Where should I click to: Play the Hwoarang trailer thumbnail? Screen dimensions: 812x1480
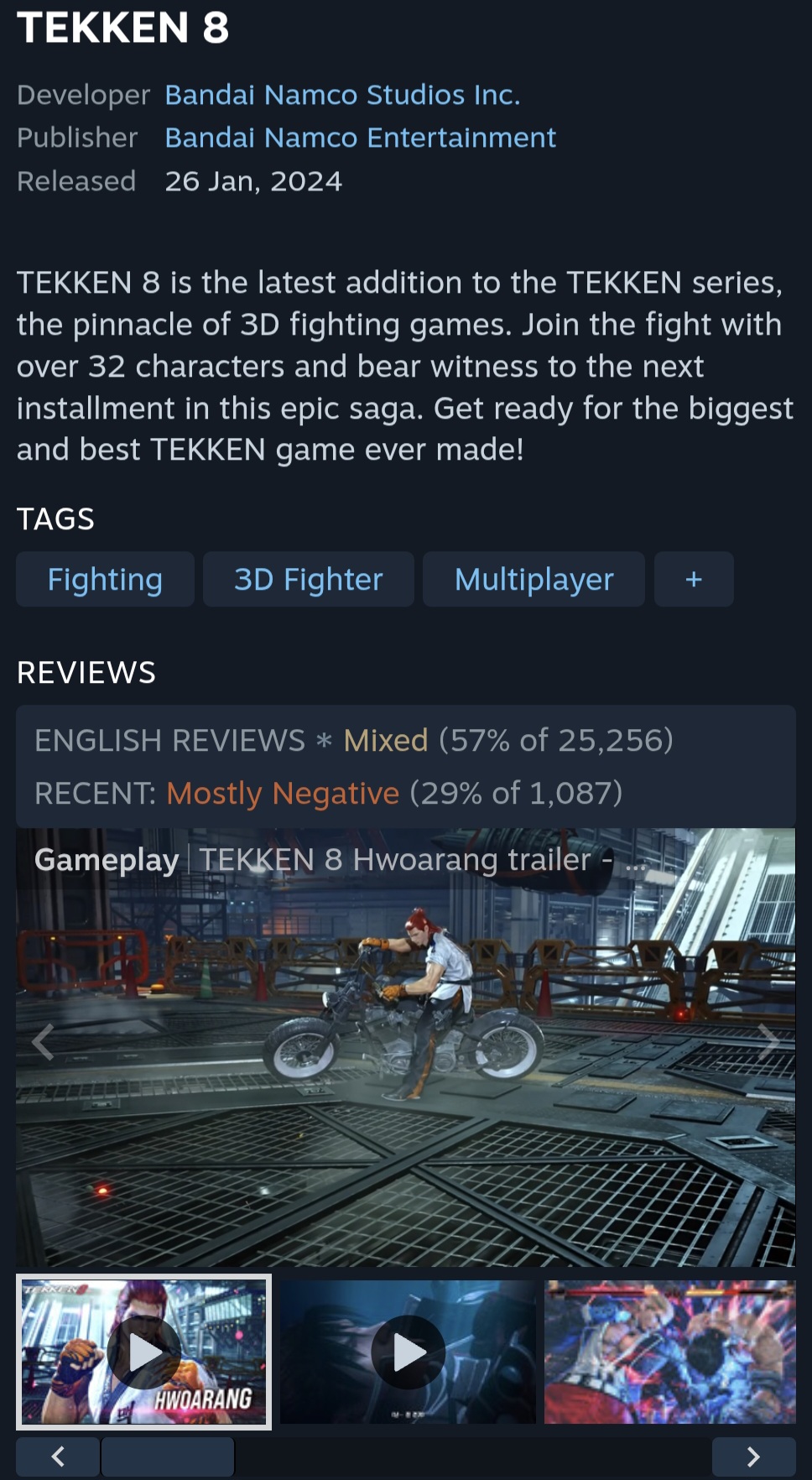point(144,1352)
